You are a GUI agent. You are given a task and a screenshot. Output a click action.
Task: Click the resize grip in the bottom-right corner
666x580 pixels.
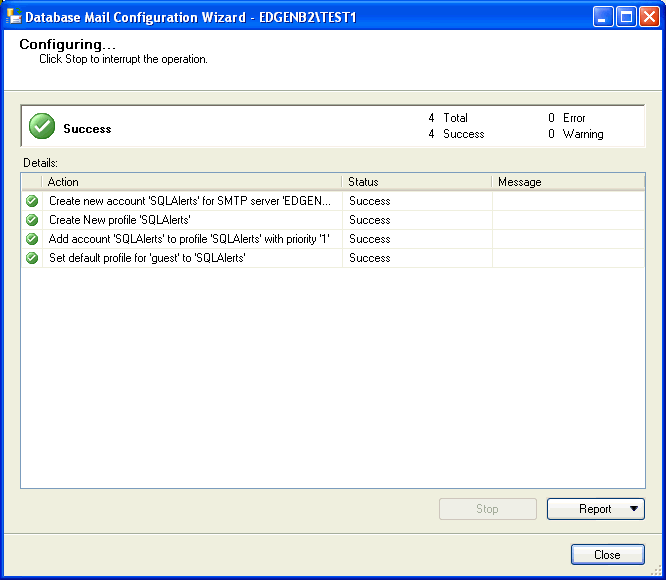pos(657,572)
